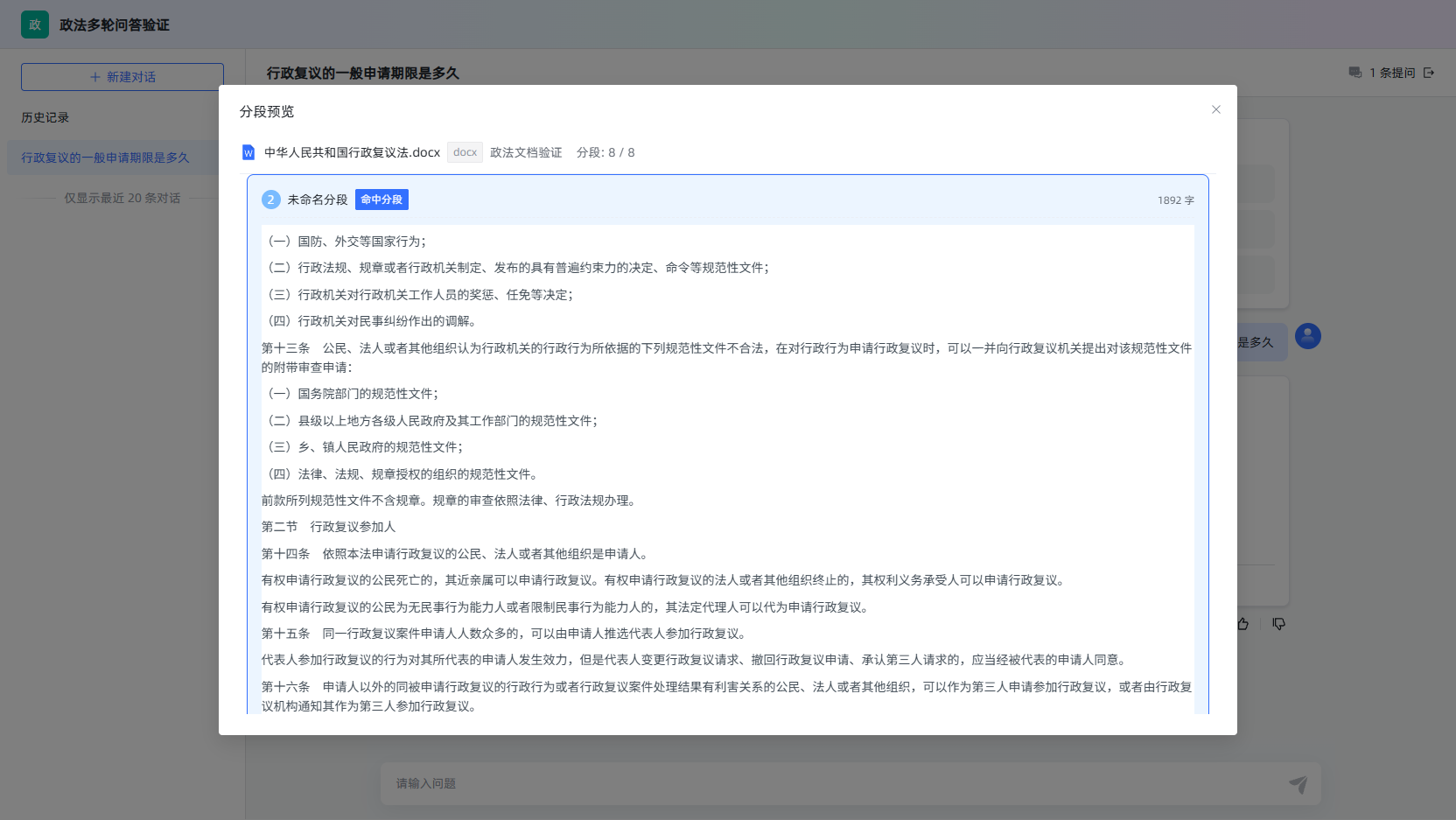The image size is (1456, 820).
Task: Click the 第十五条 paragraph text
Action: click(x=505, y=634)
